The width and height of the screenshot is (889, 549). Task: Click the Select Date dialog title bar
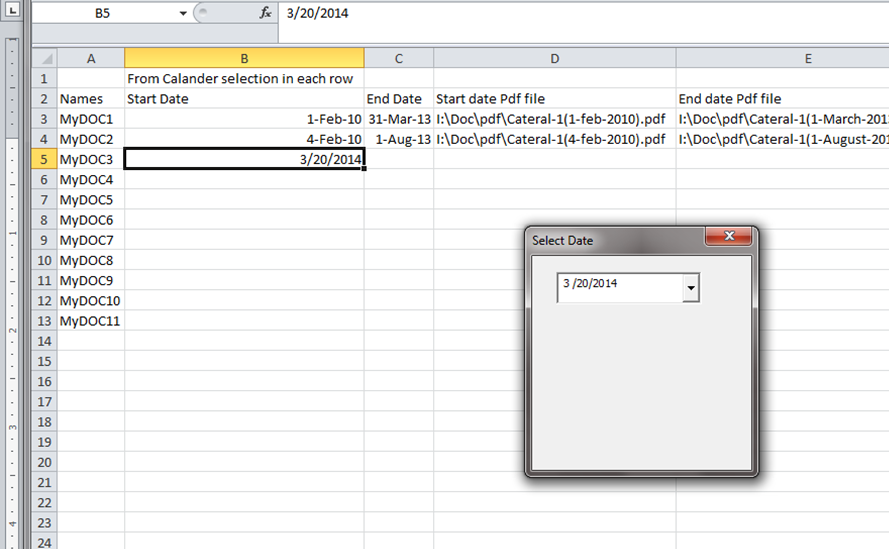click(x=610, y=240)
